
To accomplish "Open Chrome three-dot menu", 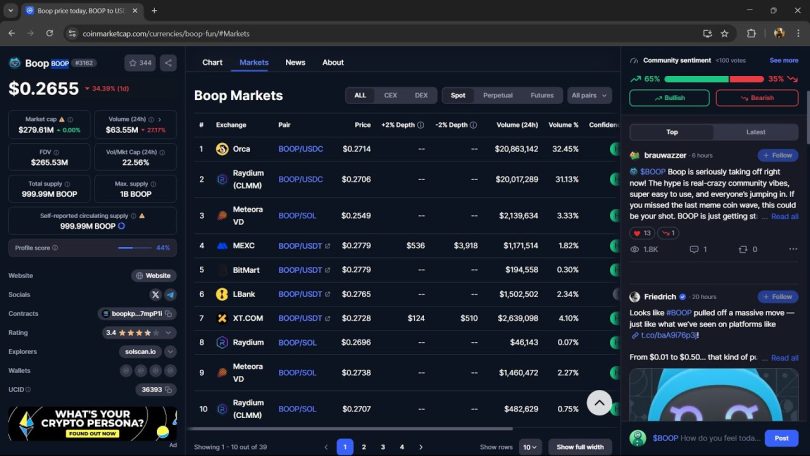I will [x=798, y=34].
